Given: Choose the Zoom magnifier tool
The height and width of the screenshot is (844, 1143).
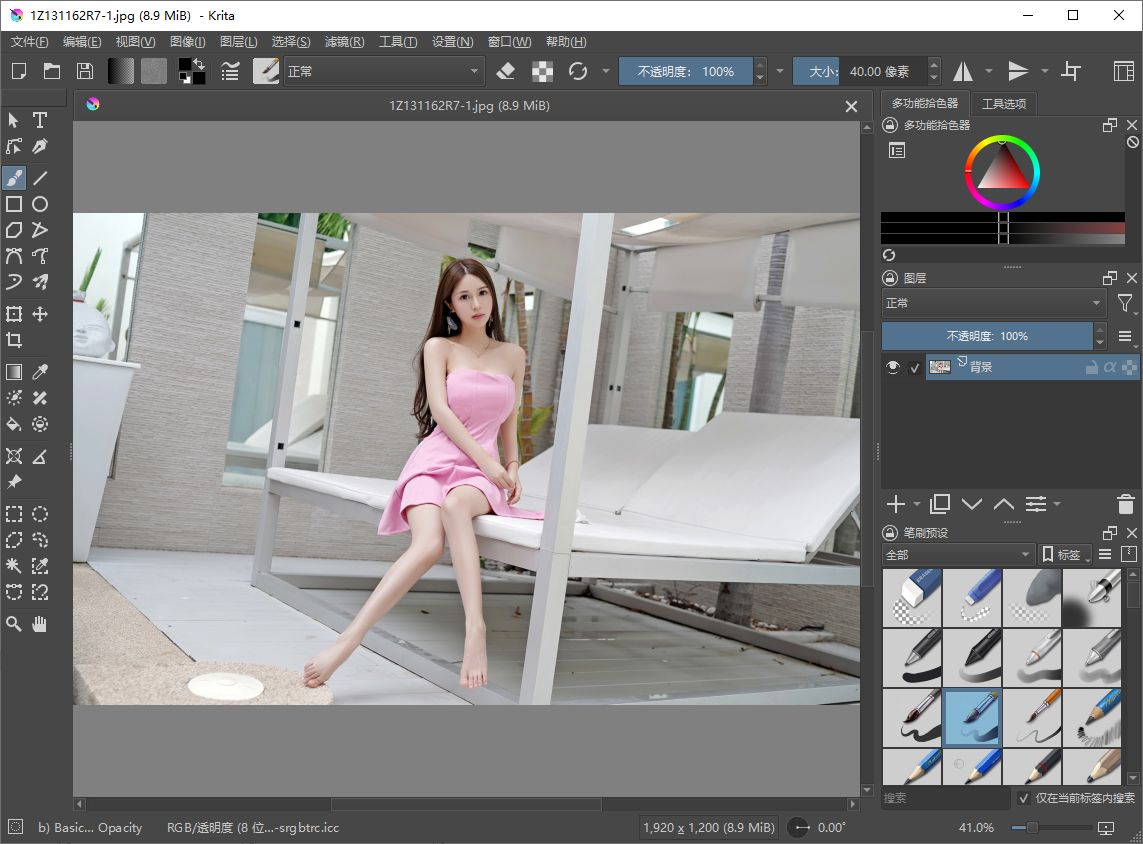Looking at the screenshot, I should coord(14,624).
